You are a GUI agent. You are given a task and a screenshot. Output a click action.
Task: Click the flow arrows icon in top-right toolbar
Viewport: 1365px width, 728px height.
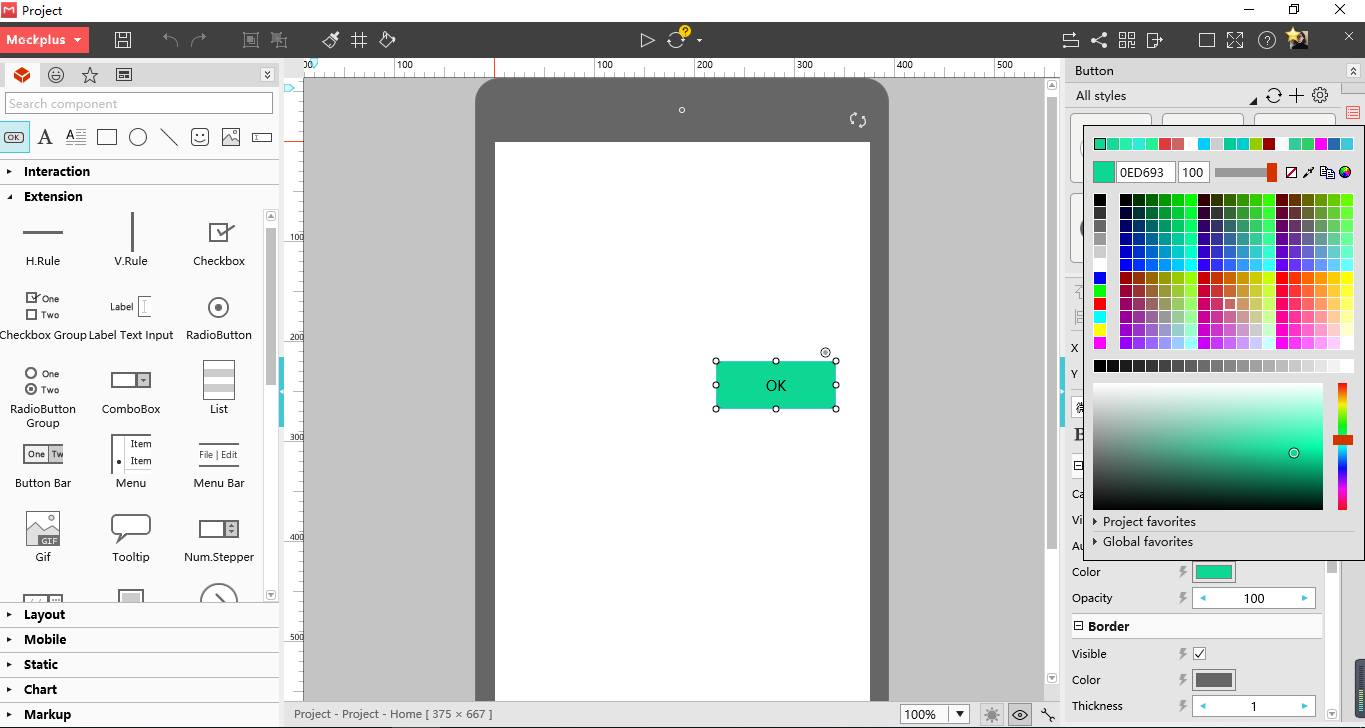click(1070, 40)
